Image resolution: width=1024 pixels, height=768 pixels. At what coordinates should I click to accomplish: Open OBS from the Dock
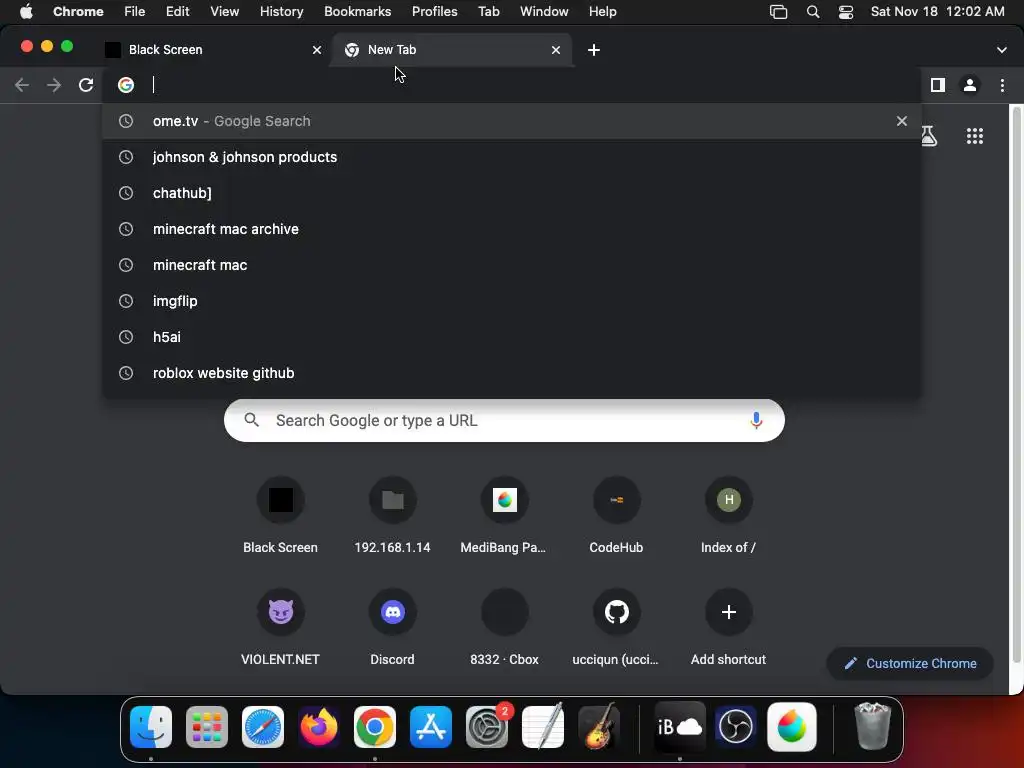736,727
